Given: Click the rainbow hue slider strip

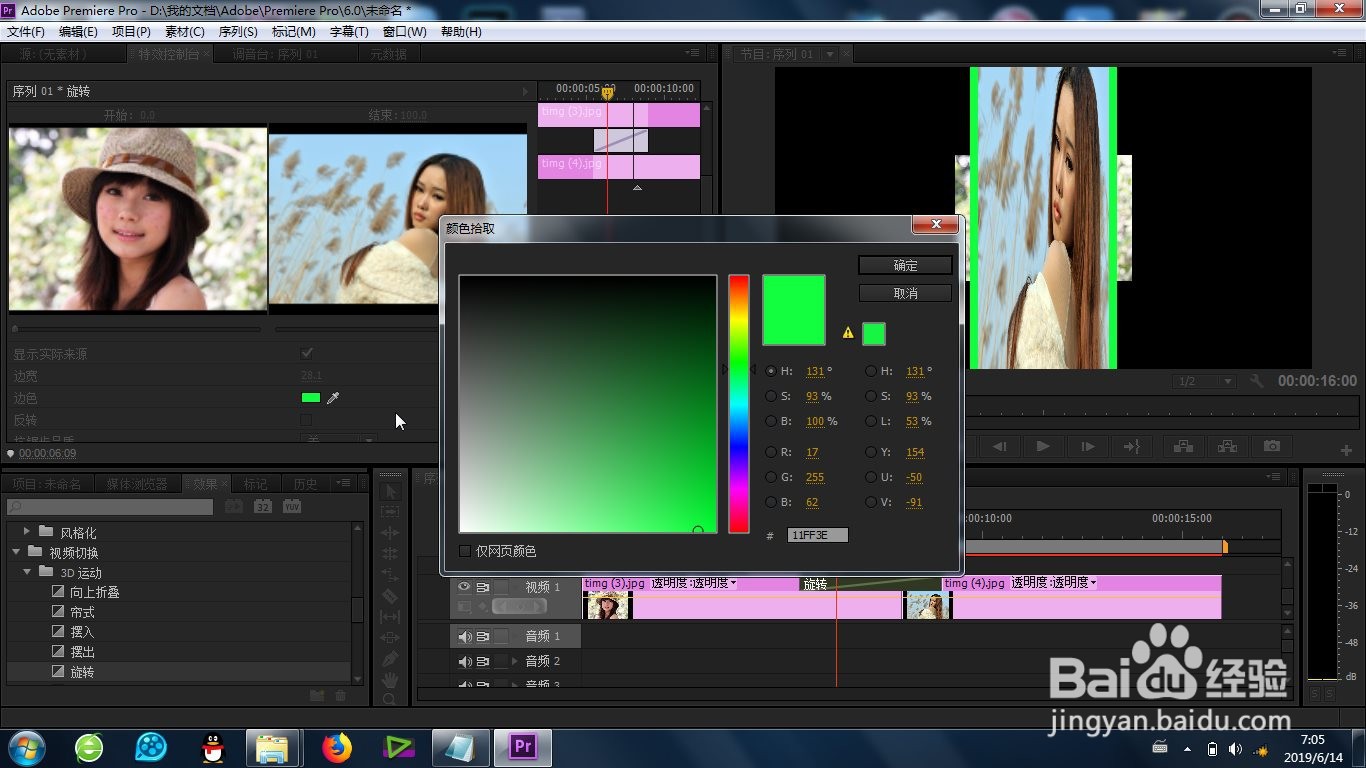Looking at the screenshot, I should tap(738, 404).
